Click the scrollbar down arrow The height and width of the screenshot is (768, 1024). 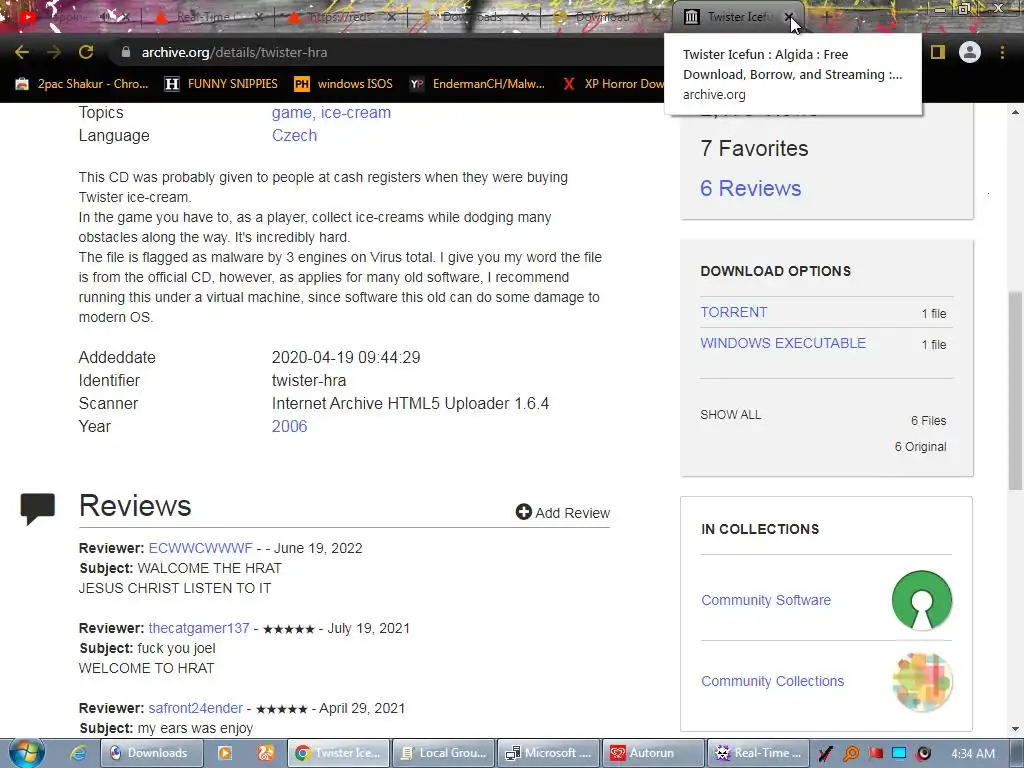[x=1015, y=729]
